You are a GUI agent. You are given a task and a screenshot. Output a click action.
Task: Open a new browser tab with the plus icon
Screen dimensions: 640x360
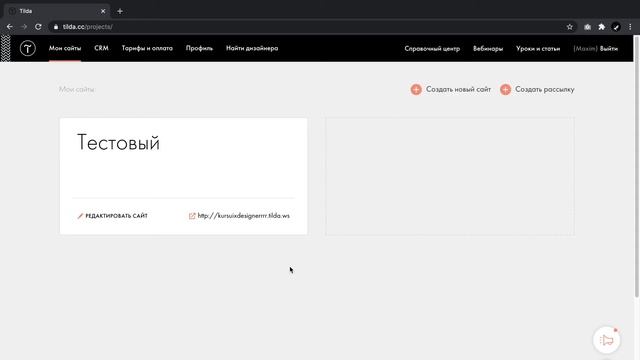pos(120,11)
